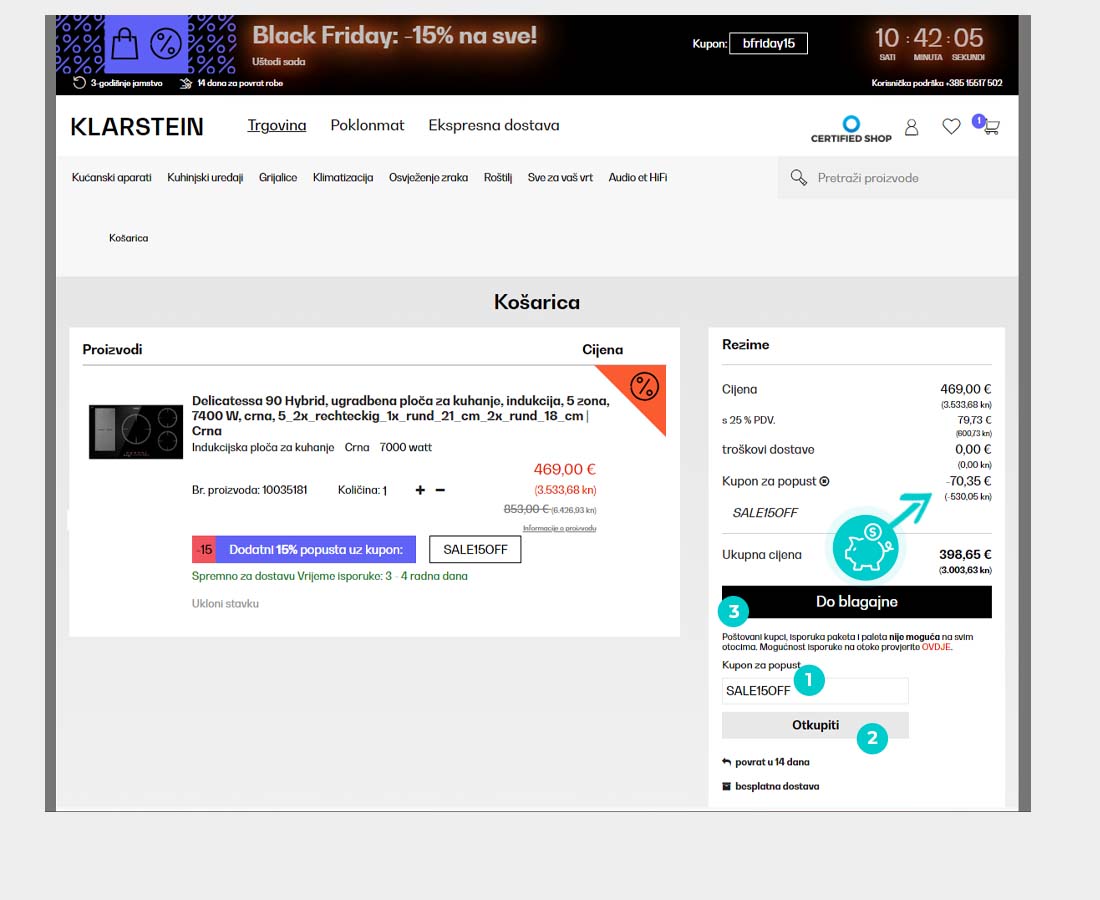Click the '-70,35 €' coupon discount value
Screen dimensions: 1100x900
(x=968, y=481)
